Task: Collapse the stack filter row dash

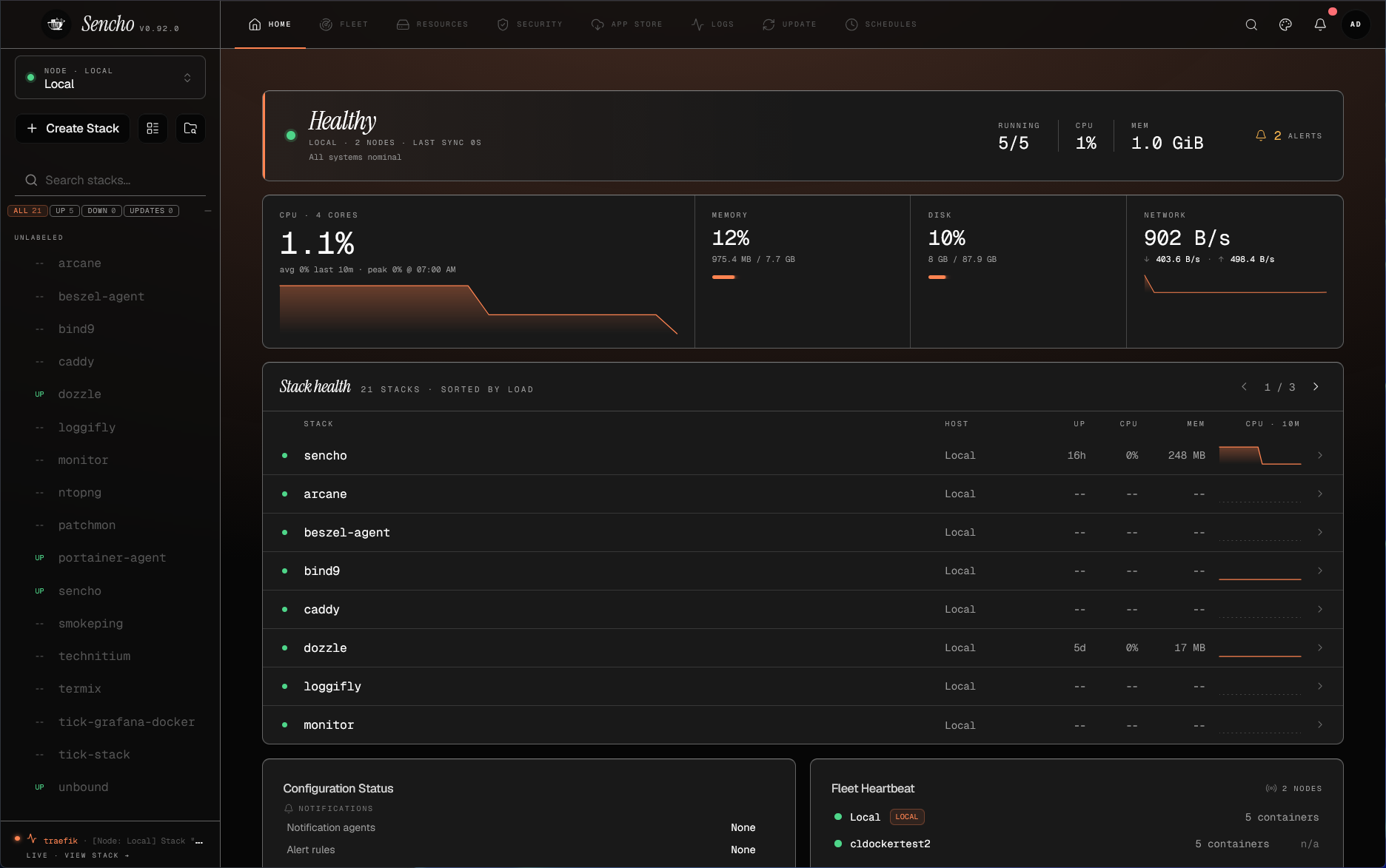Action: pyautogui.click(x=208, y=211)
